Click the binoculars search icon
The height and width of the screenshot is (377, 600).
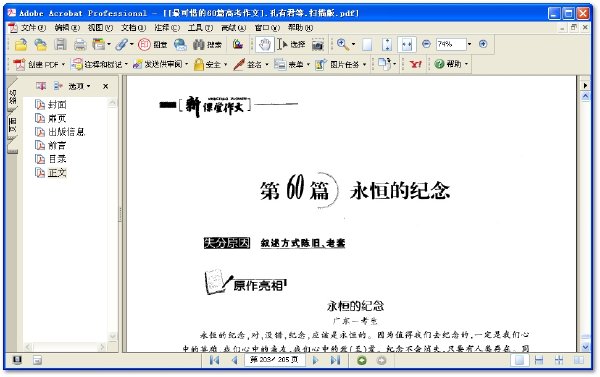[x=199, y=45]
